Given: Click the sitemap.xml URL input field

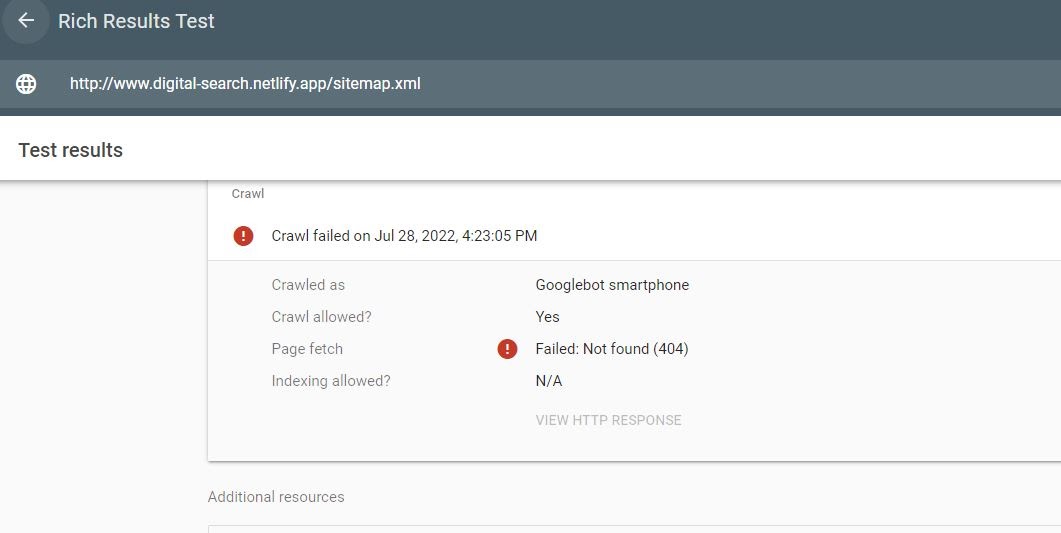Looking at the screenshot, I should coord(245,84).
